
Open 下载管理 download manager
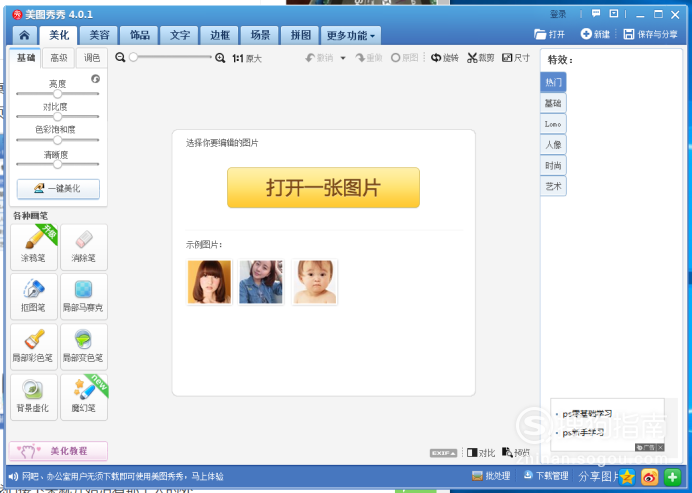[x=546, y=476]
